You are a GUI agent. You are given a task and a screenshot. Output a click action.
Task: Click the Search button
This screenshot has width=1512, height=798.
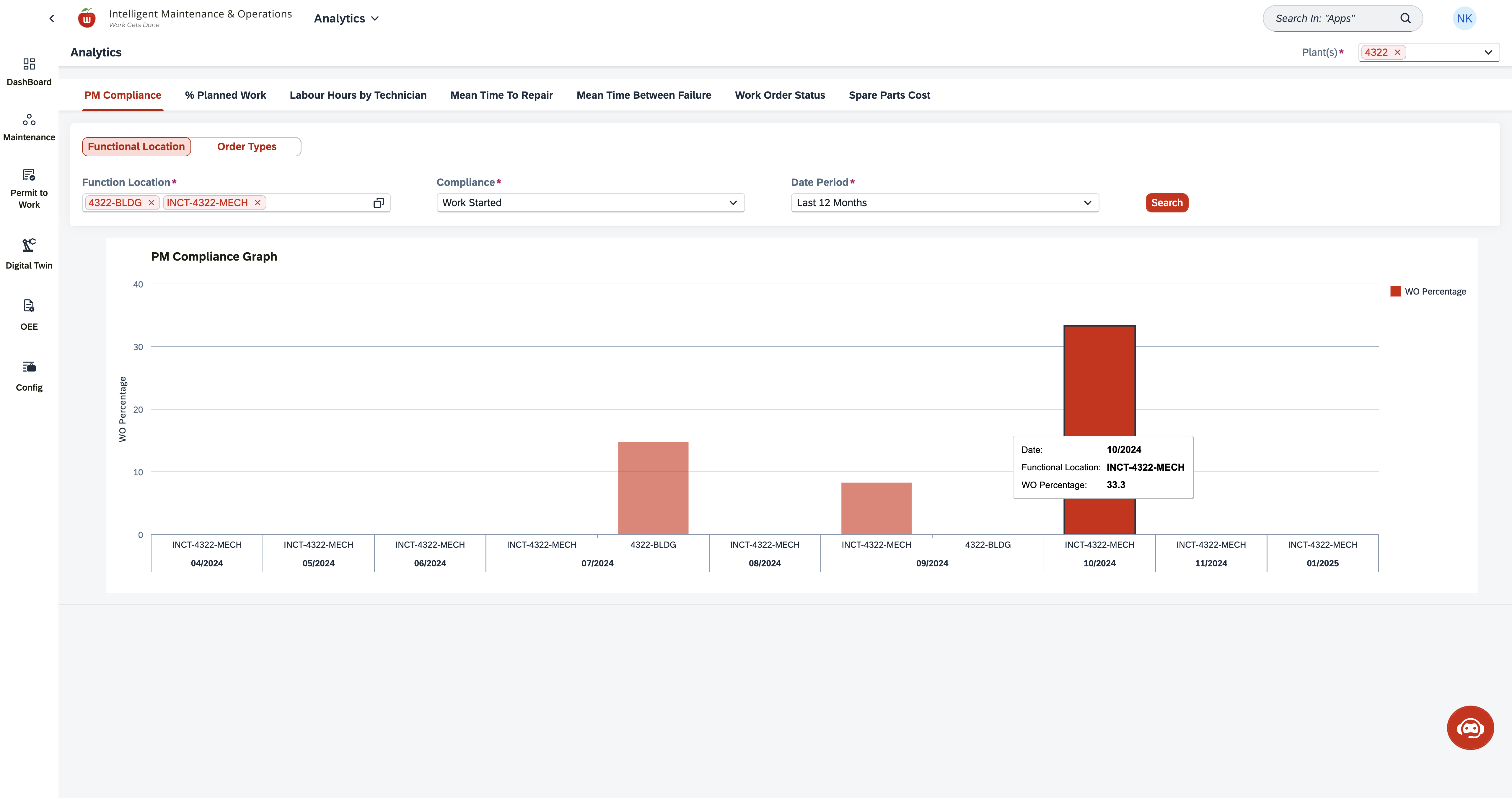[1167, 203]
